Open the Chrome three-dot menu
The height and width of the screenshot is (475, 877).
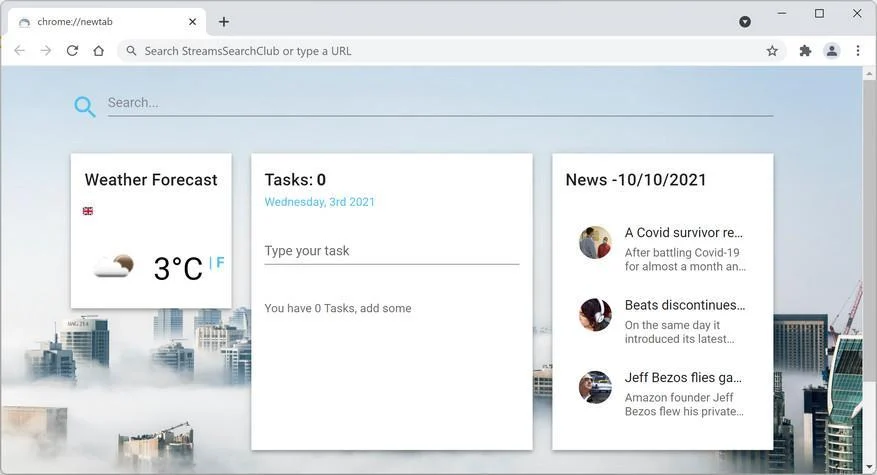click(x=858, y=51)
